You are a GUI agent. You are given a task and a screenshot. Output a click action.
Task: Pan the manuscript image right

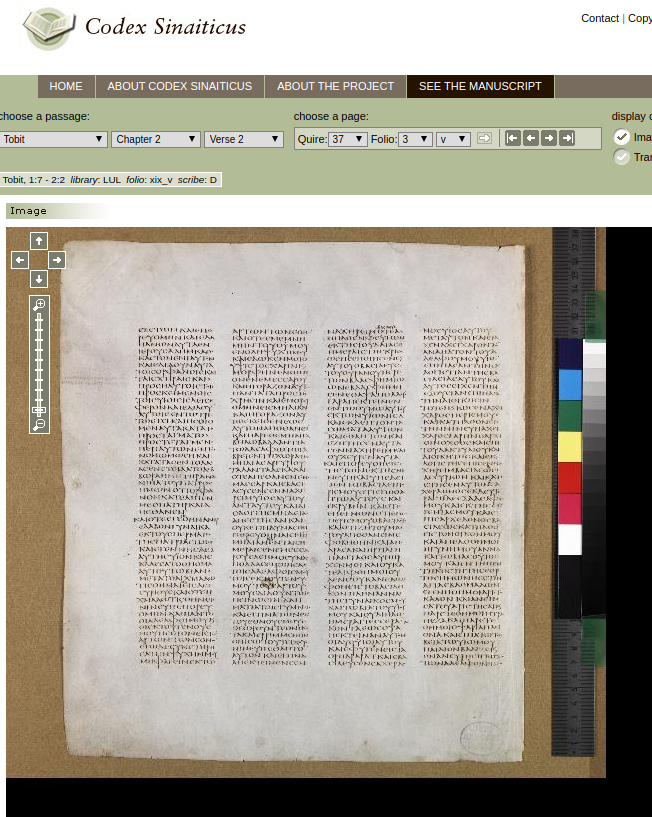(57, 260)
